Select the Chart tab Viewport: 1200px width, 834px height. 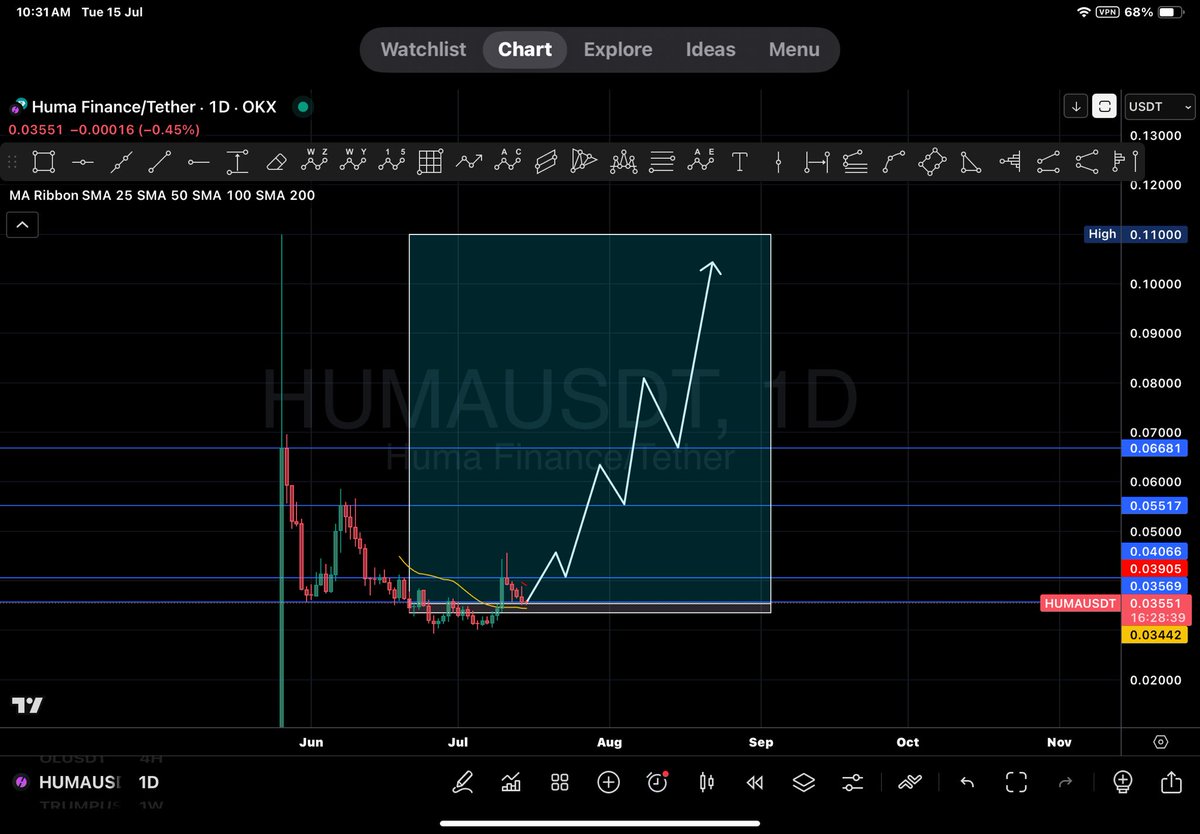click(x=525, y=49)
